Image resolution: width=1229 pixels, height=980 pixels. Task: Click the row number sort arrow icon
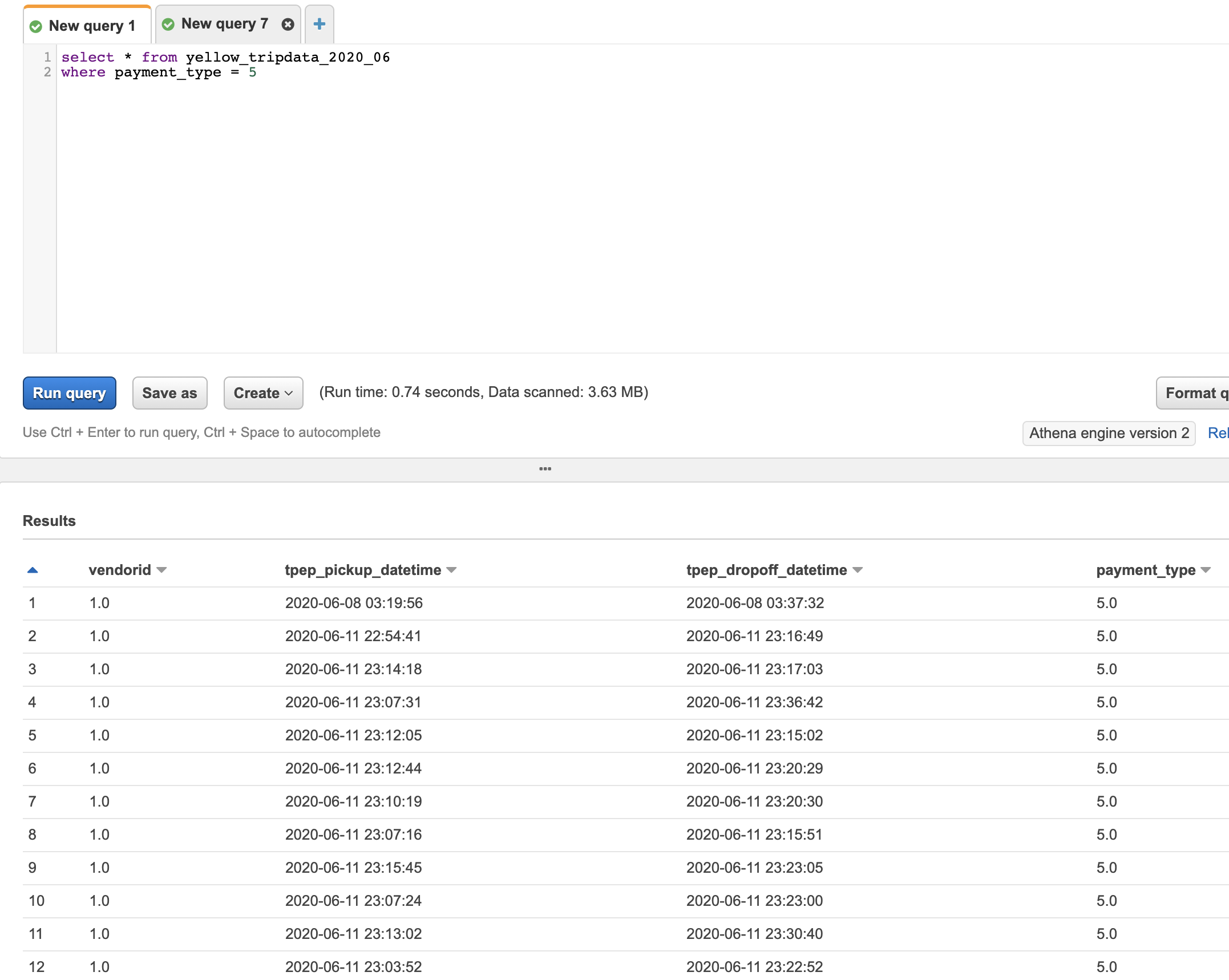[x=33, y=570]
